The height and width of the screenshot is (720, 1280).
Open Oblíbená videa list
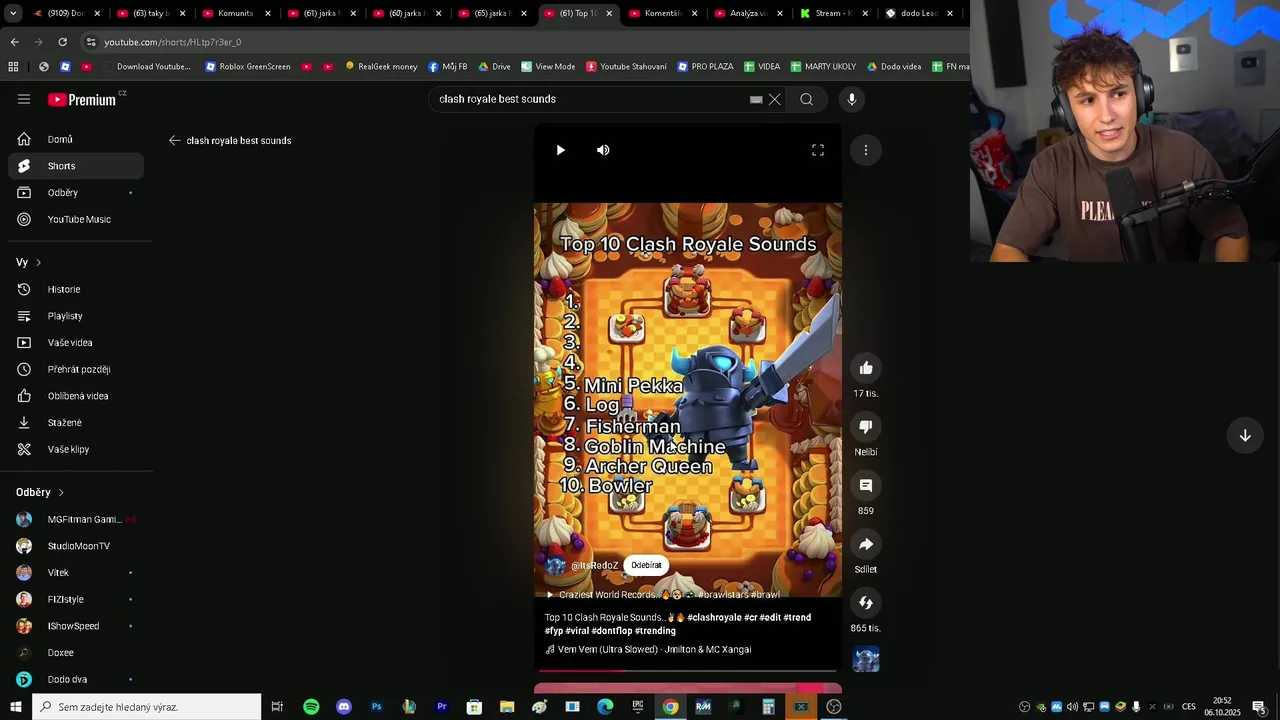pyautogui.click(x=76, y=396)
